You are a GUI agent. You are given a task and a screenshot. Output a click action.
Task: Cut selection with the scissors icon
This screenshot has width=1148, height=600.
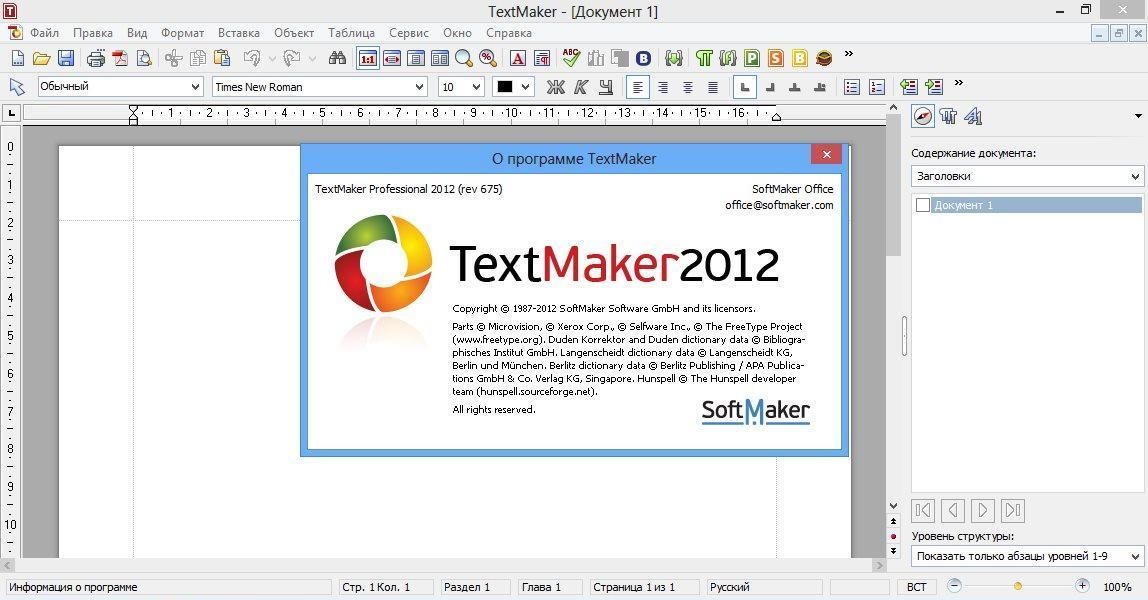point(174,58)
